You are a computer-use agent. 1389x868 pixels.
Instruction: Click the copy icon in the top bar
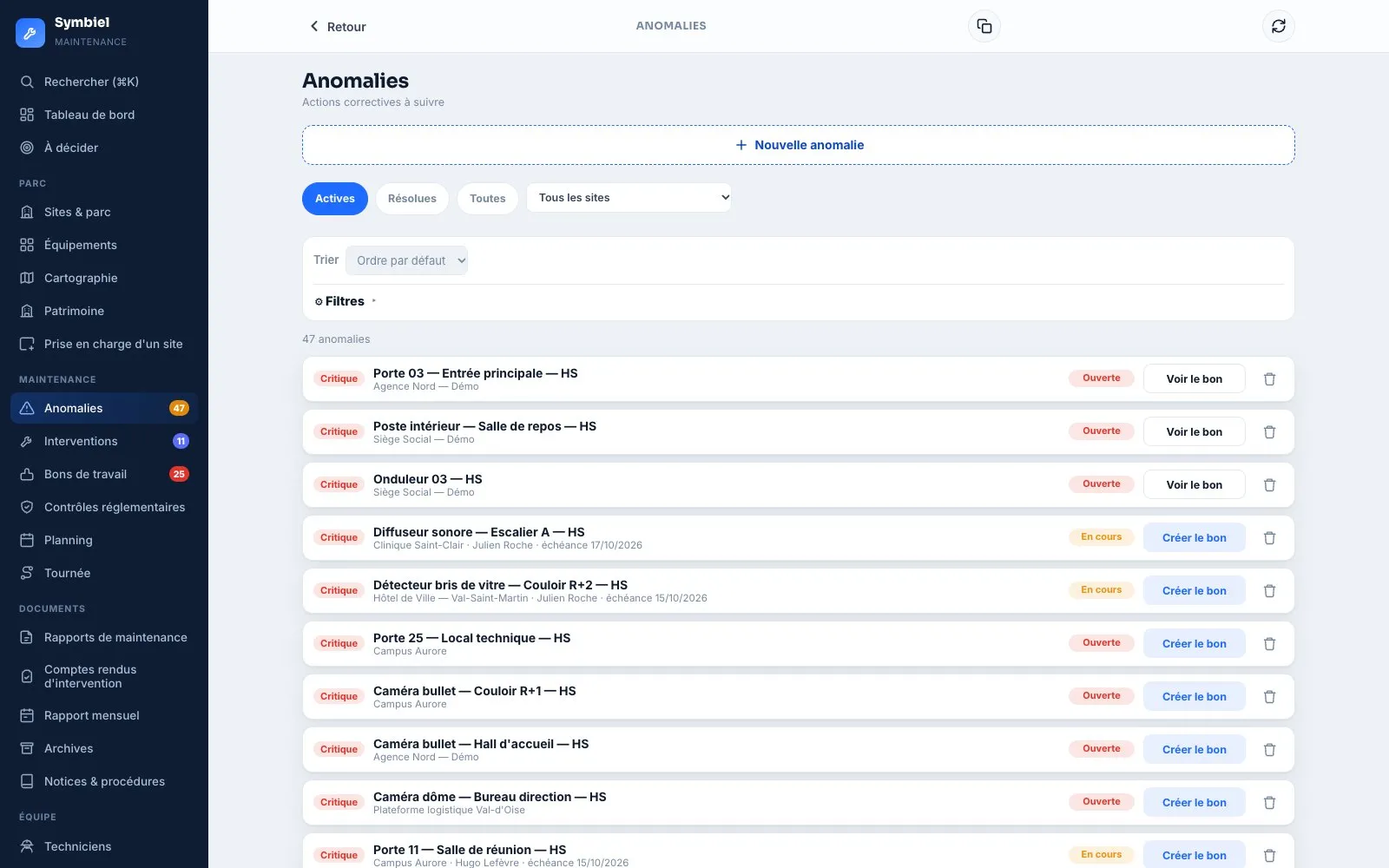coord(984,26)
